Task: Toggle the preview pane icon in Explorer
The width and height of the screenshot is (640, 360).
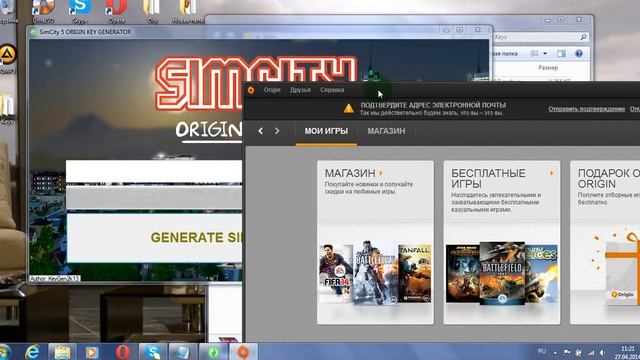Action: [562, 53]
